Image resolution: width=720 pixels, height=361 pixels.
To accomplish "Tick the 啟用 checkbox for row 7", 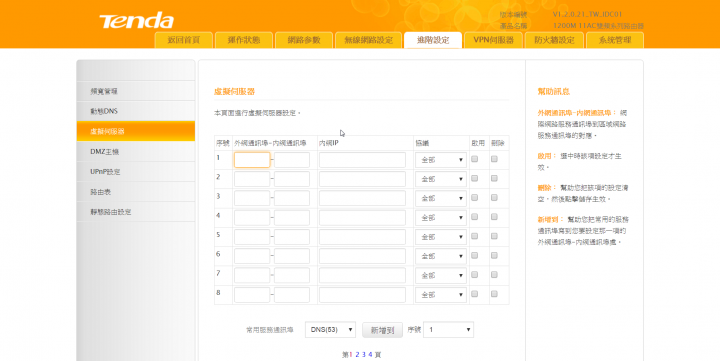I will (x=475, y=275).
